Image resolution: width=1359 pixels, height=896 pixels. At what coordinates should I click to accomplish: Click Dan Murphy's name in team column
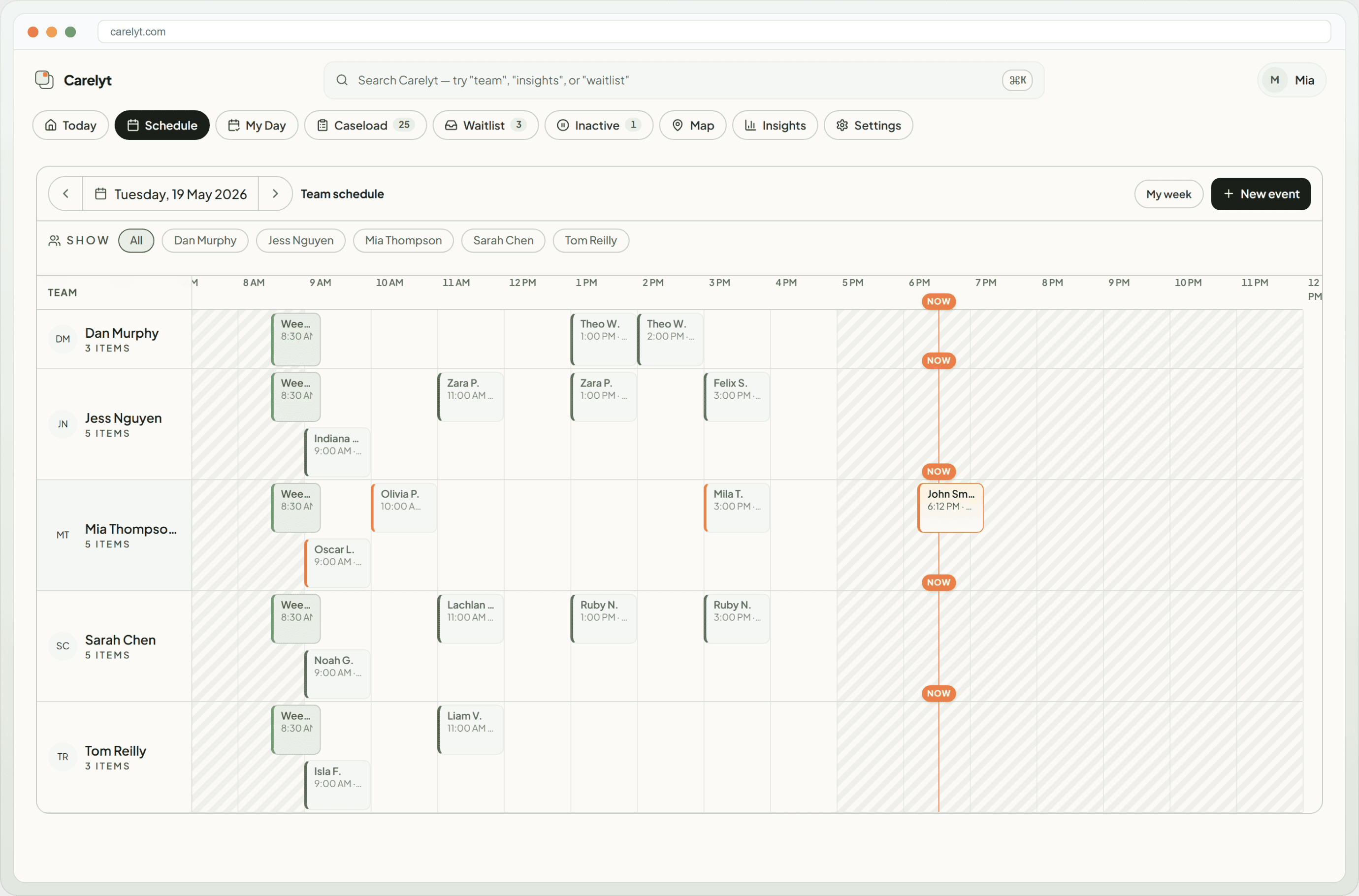click(122, 333)
